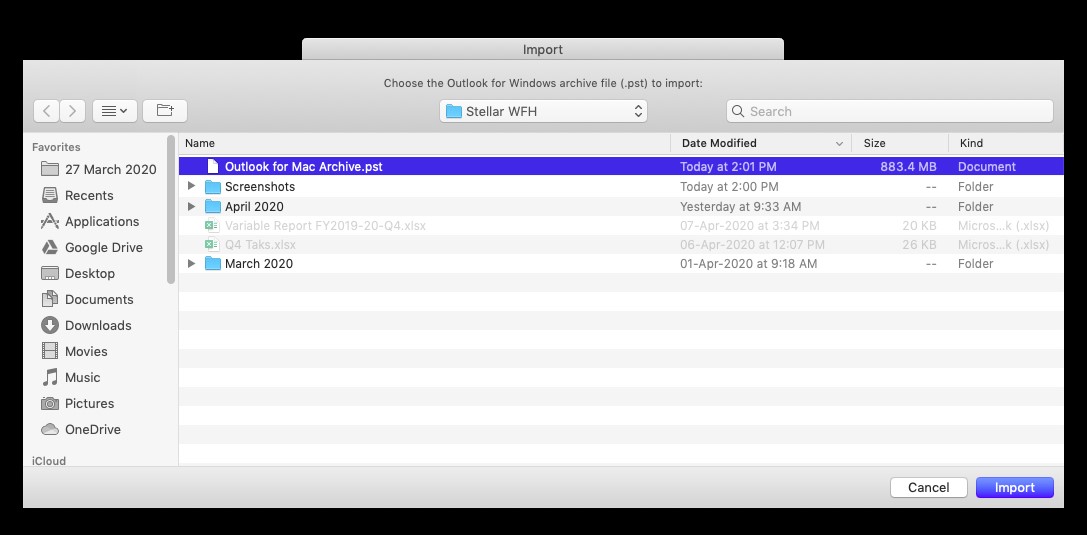The image size is (1087, 535).
Task: Open Applications from Favorites sidebar
Action: pos(101,221)
